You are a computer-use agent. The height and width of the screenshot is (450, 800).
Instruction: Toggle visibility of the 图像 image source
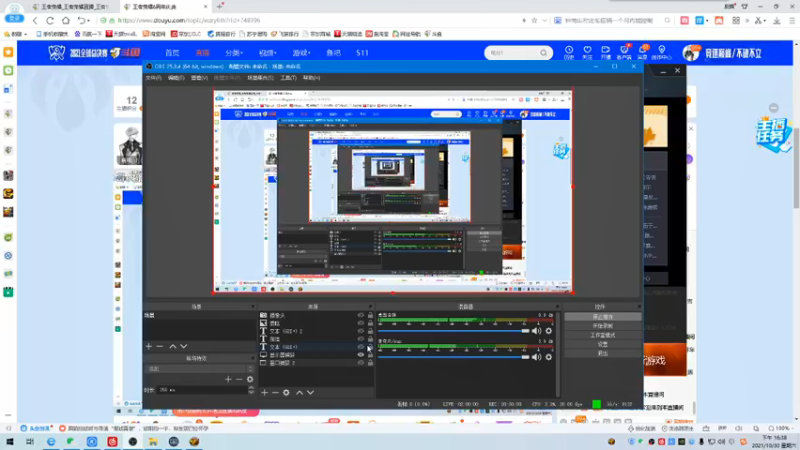(361, 323)
